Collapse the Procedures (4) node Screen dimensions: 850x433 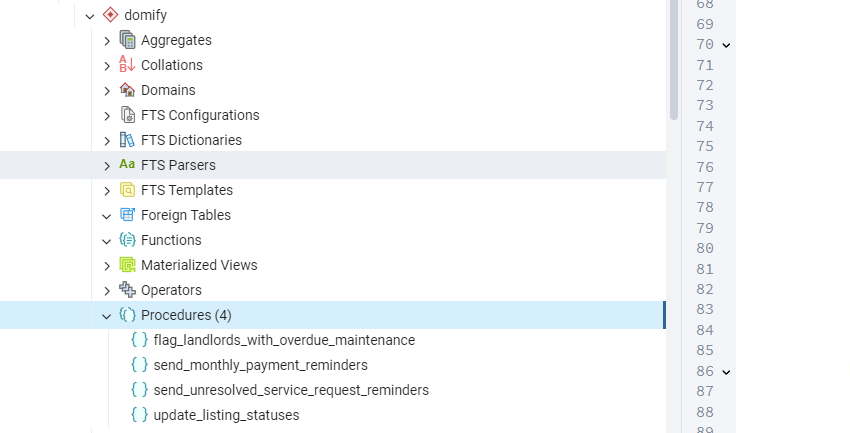pos(107,316)
